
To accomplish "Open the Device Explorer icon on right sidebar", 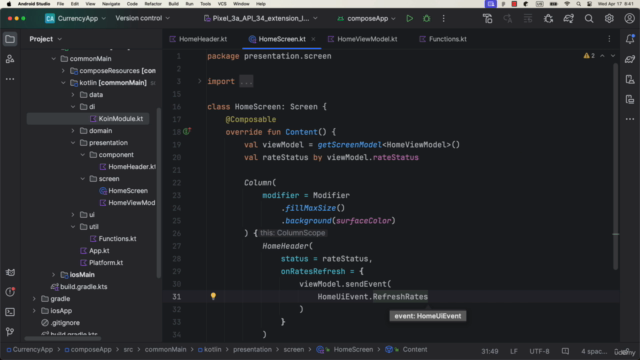I will coord(630,79).
